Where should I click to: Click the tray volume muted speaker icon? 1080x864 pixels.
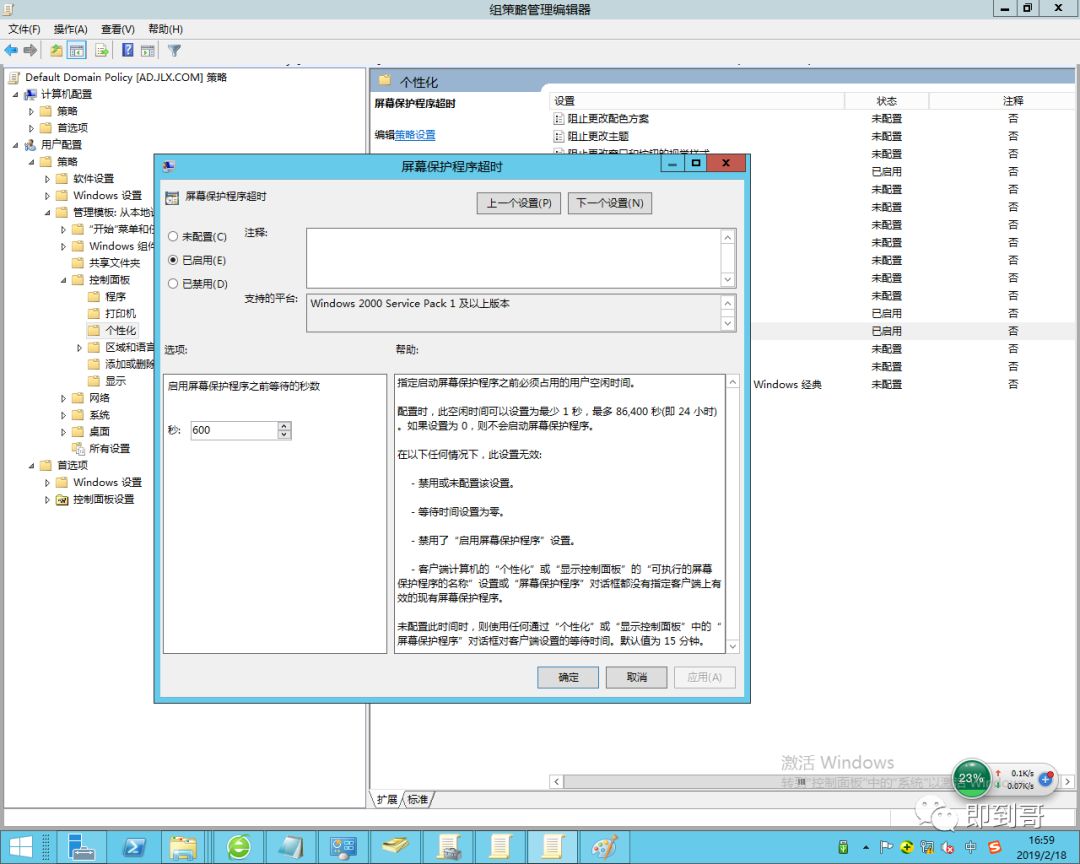tap(948, 847)
